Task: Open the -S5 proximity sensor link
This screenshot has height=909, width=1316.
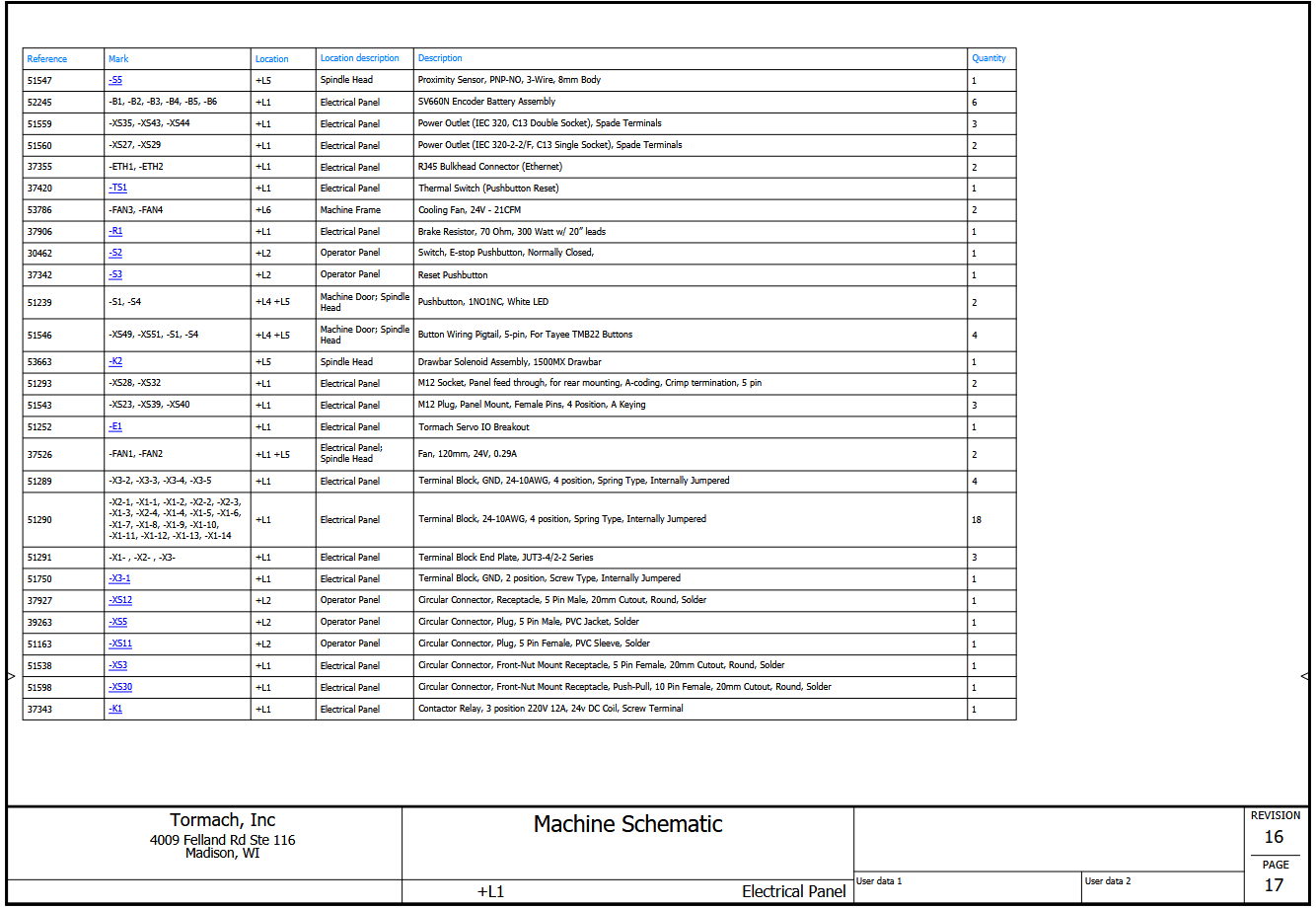Action: pos(115,80)
